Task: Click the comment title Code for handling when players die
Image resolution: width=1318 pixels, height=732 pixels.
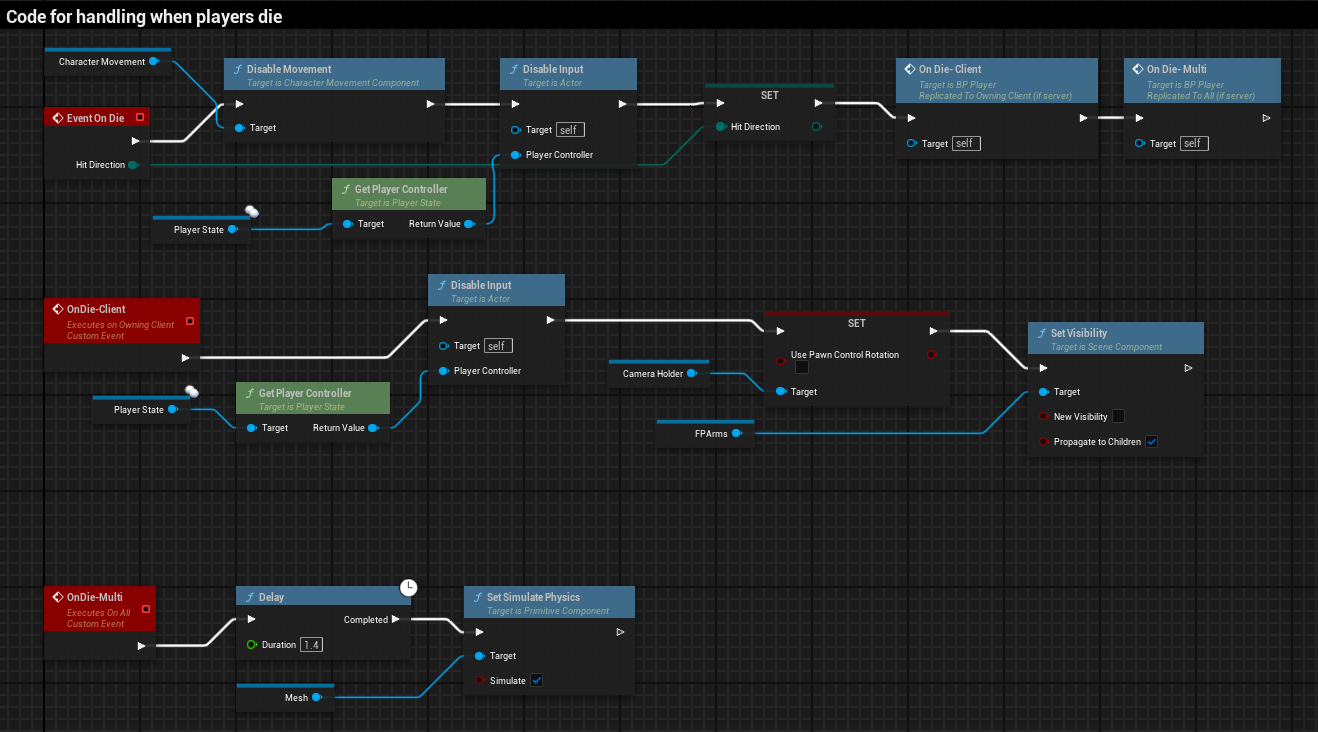Action: click(x=144, y=18)
